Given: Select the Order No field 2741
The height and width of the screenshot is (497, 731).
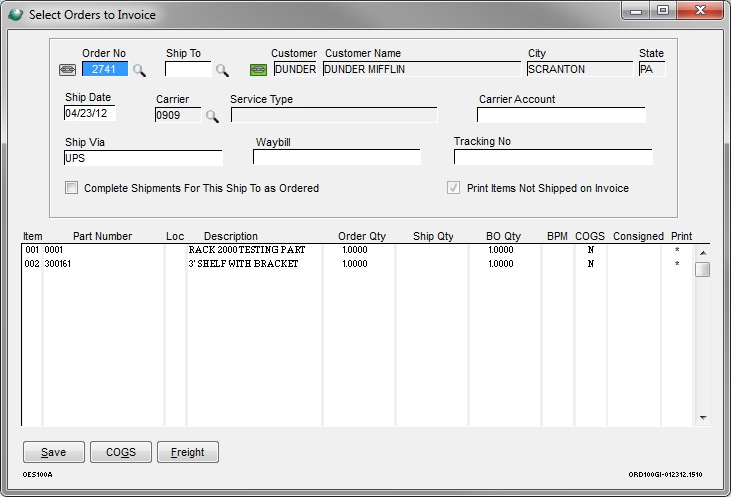Looking at the screenshot, I should (105, 69).
